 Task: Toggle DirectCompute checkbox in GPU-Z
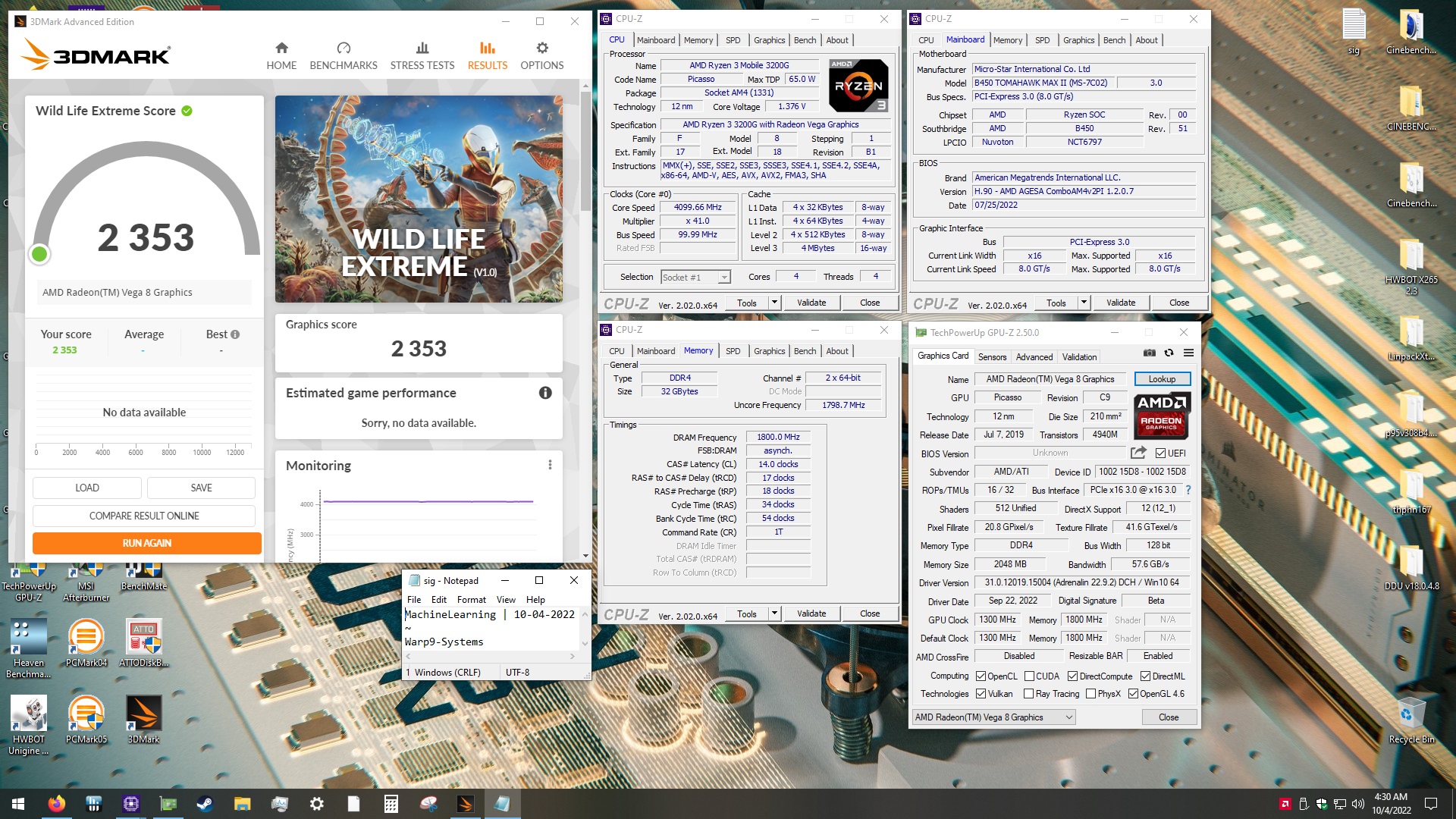pos(1072,676)
